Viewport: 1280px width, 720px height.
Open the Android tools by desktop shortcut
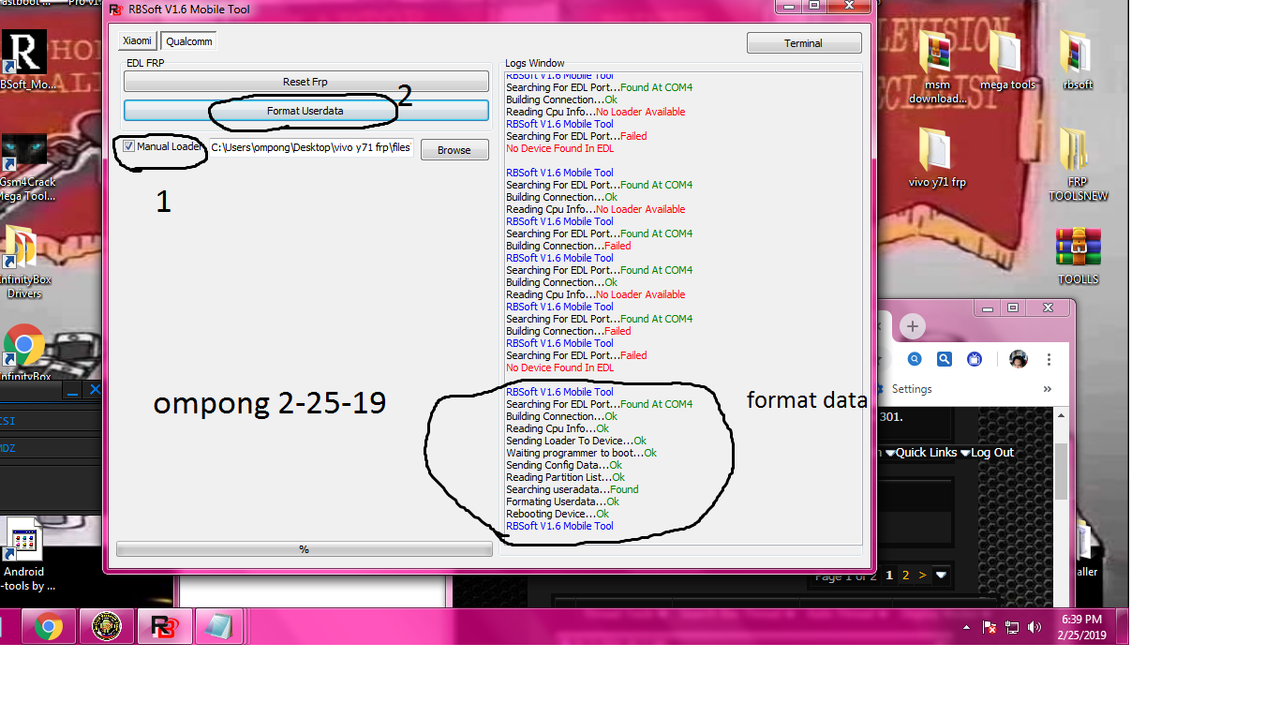pos(24,555)
